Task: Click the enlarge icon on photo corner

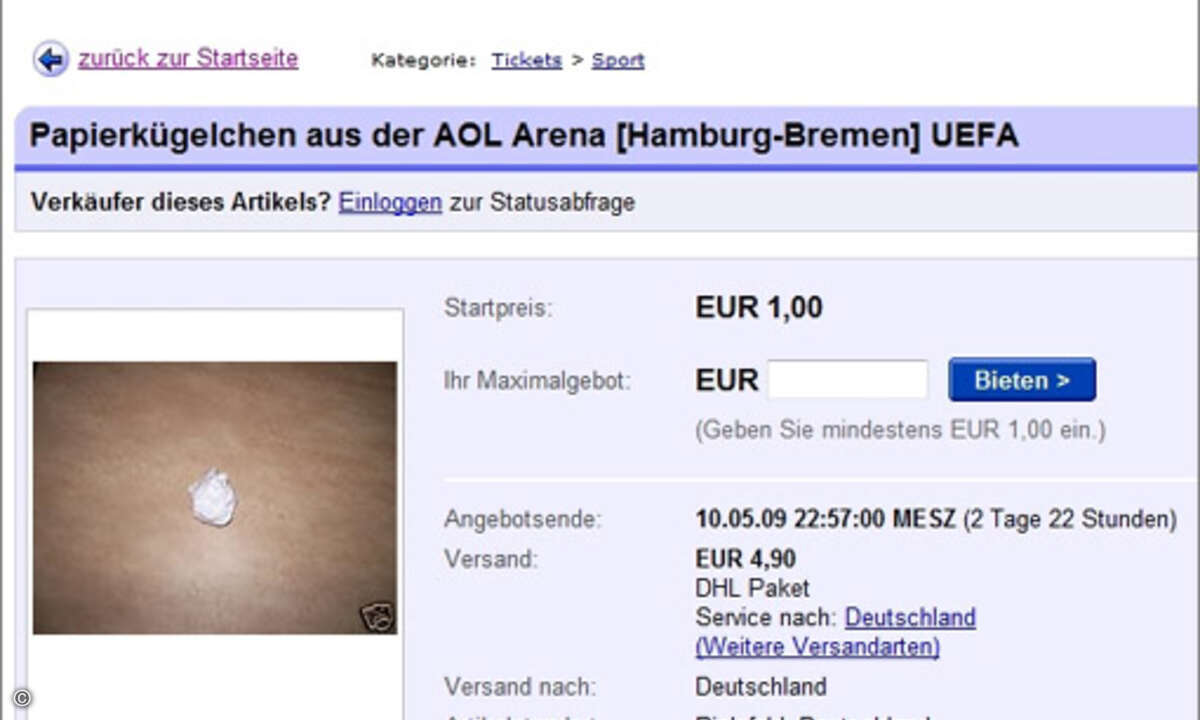Action: pos(377,616)
